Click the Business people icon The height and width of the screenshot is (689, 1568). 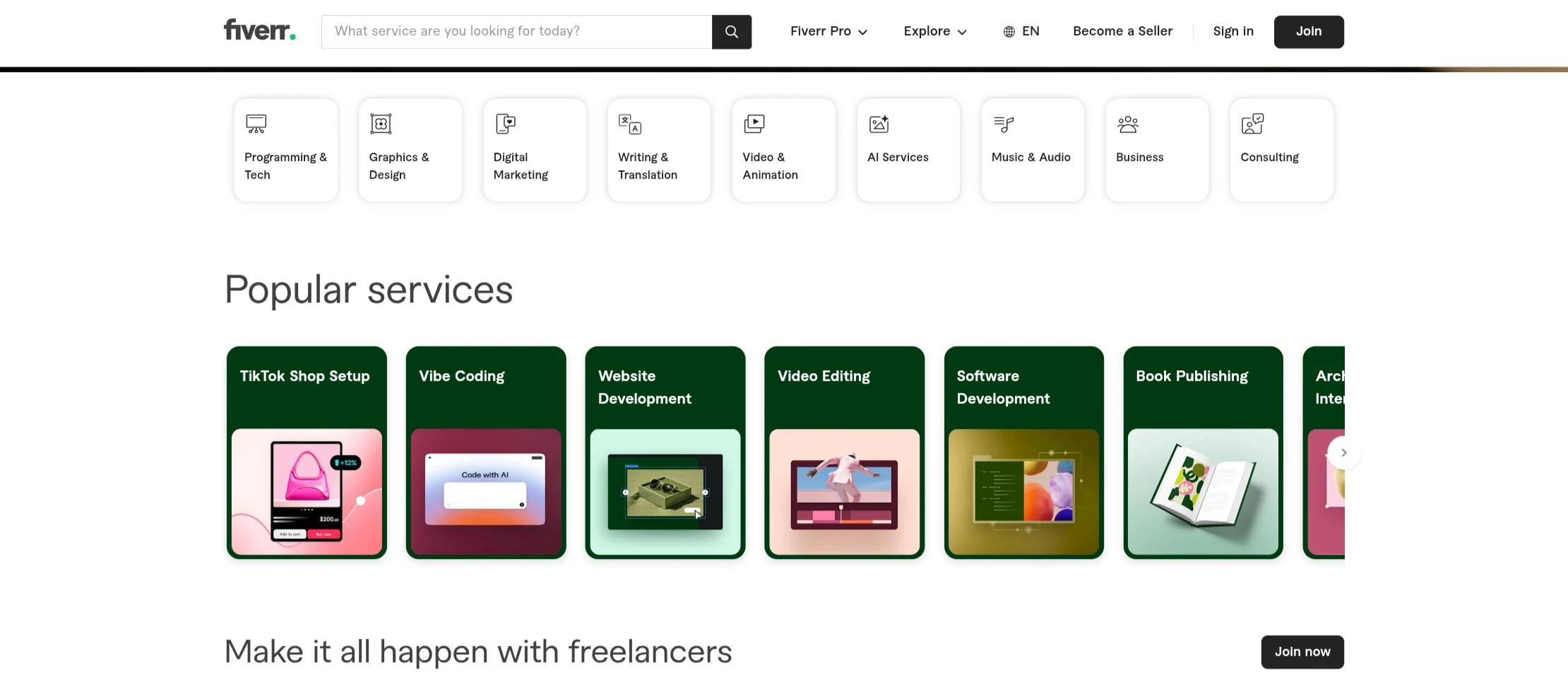(x=1128, y=124)
